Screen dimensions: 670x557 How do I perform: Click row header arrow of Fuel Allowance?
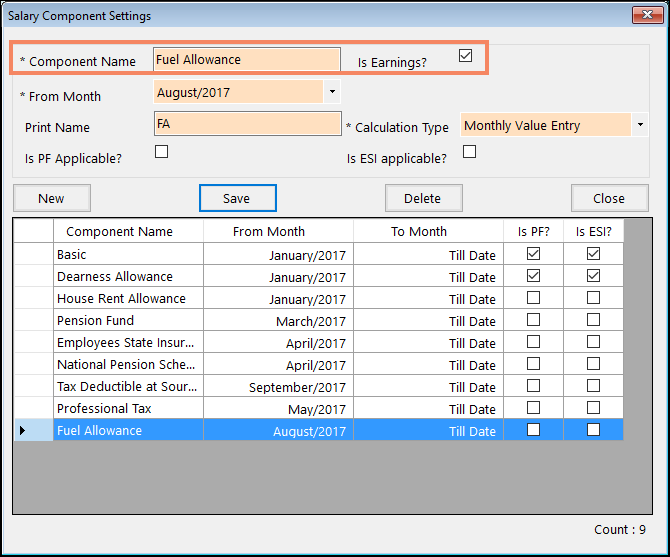[x=34, y=430]
